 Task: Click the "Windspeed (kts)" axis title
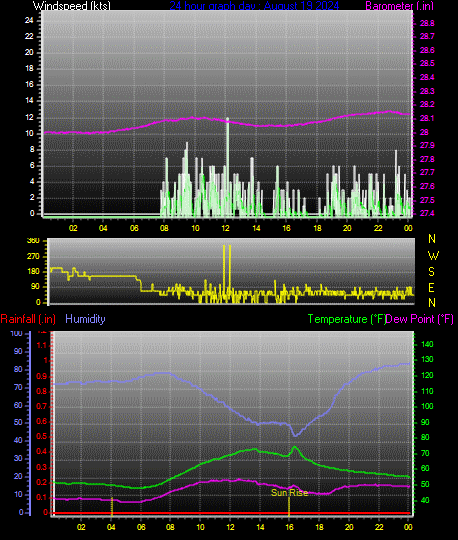pos(72,6)
